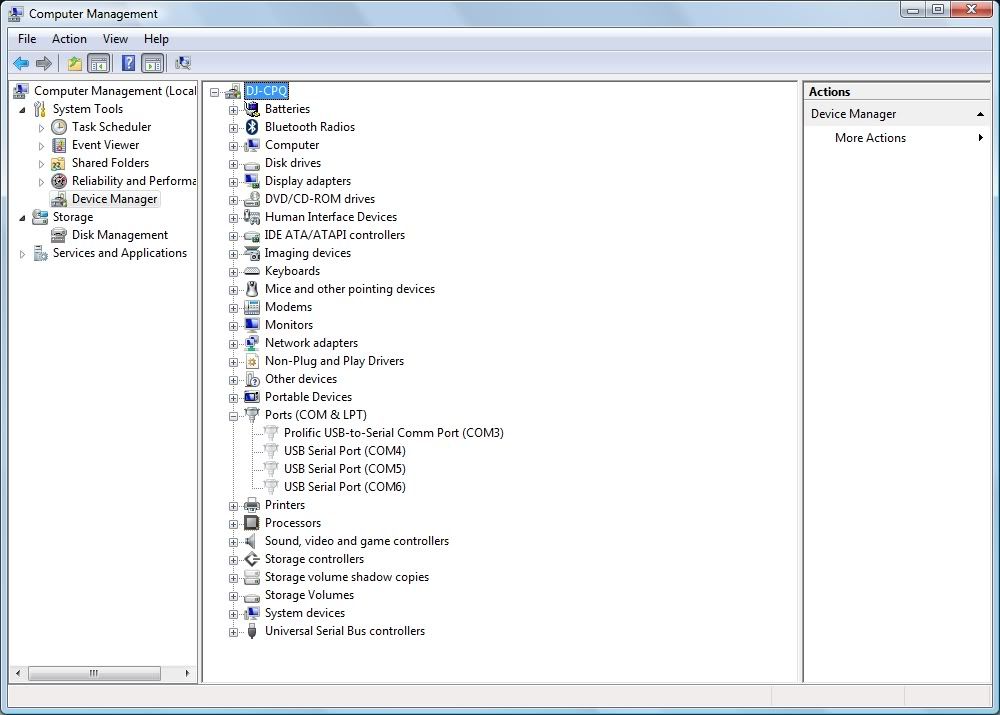Collapse the Device Manager actions section

tap(980, 114)
